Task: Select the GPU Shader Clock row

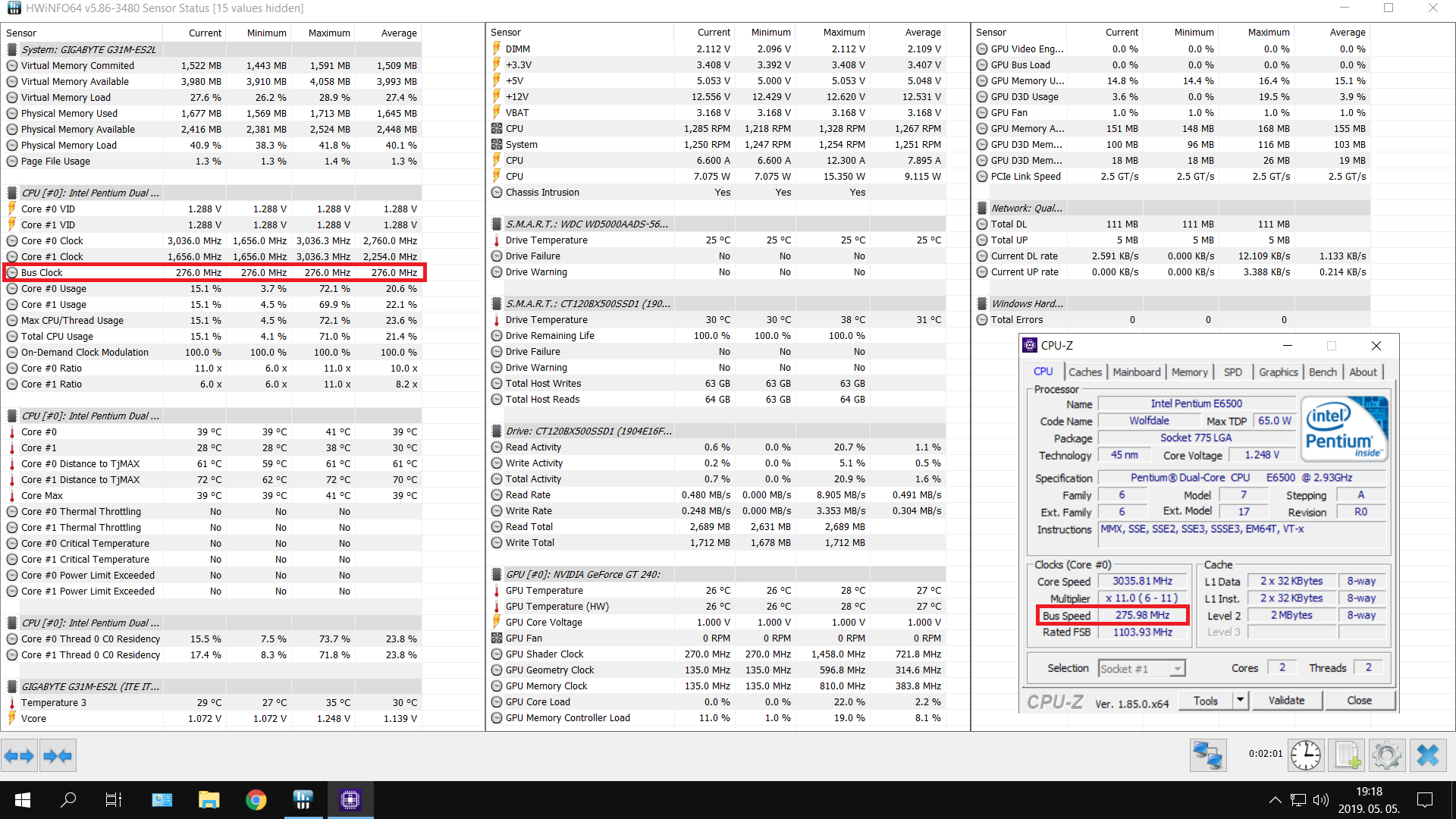Action: [717, 654]
